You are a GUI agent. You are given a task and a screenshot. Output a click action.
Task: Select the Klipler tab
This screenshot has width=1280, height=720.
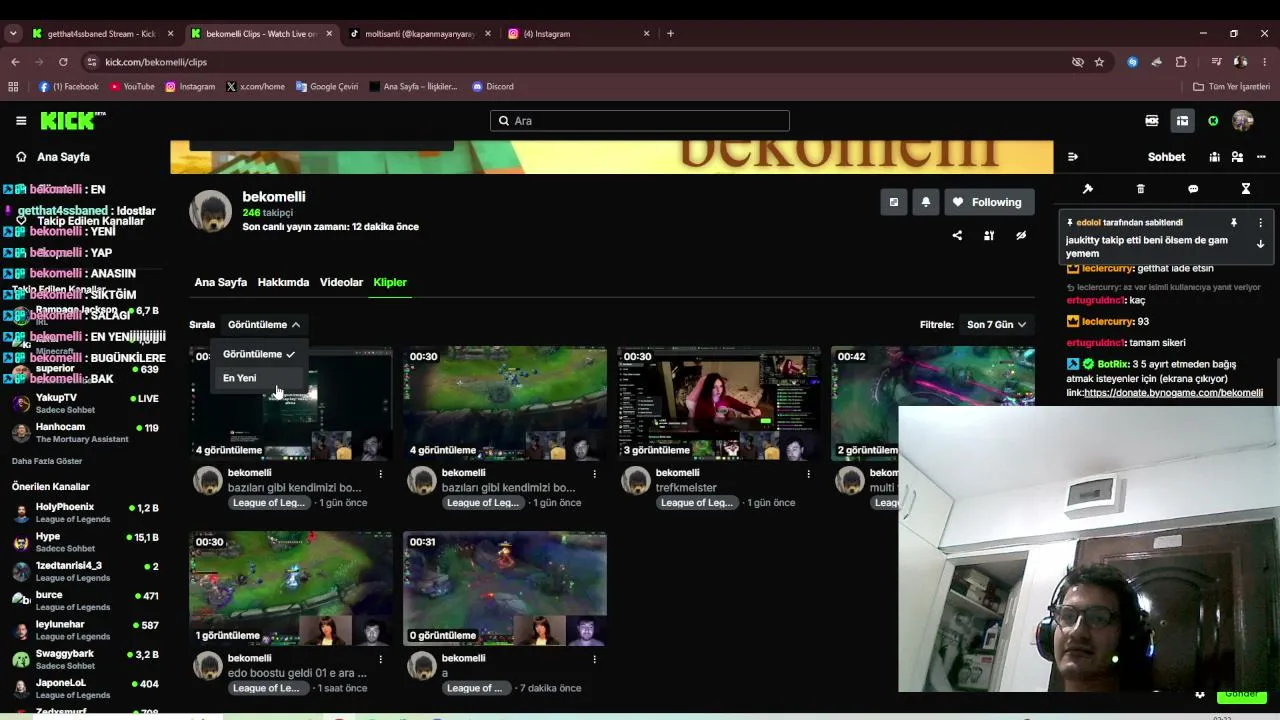tap(390, 282)
